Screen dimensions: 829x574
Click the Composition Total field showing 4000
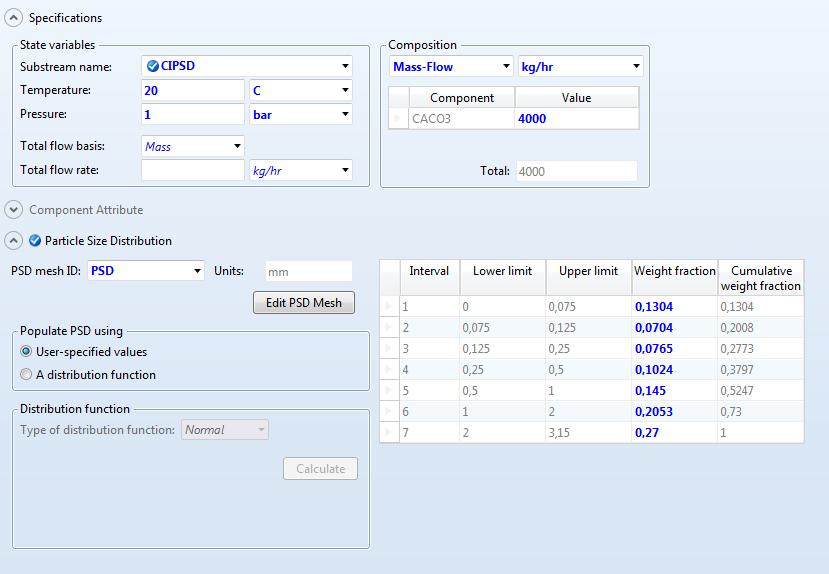coord(576,171)
